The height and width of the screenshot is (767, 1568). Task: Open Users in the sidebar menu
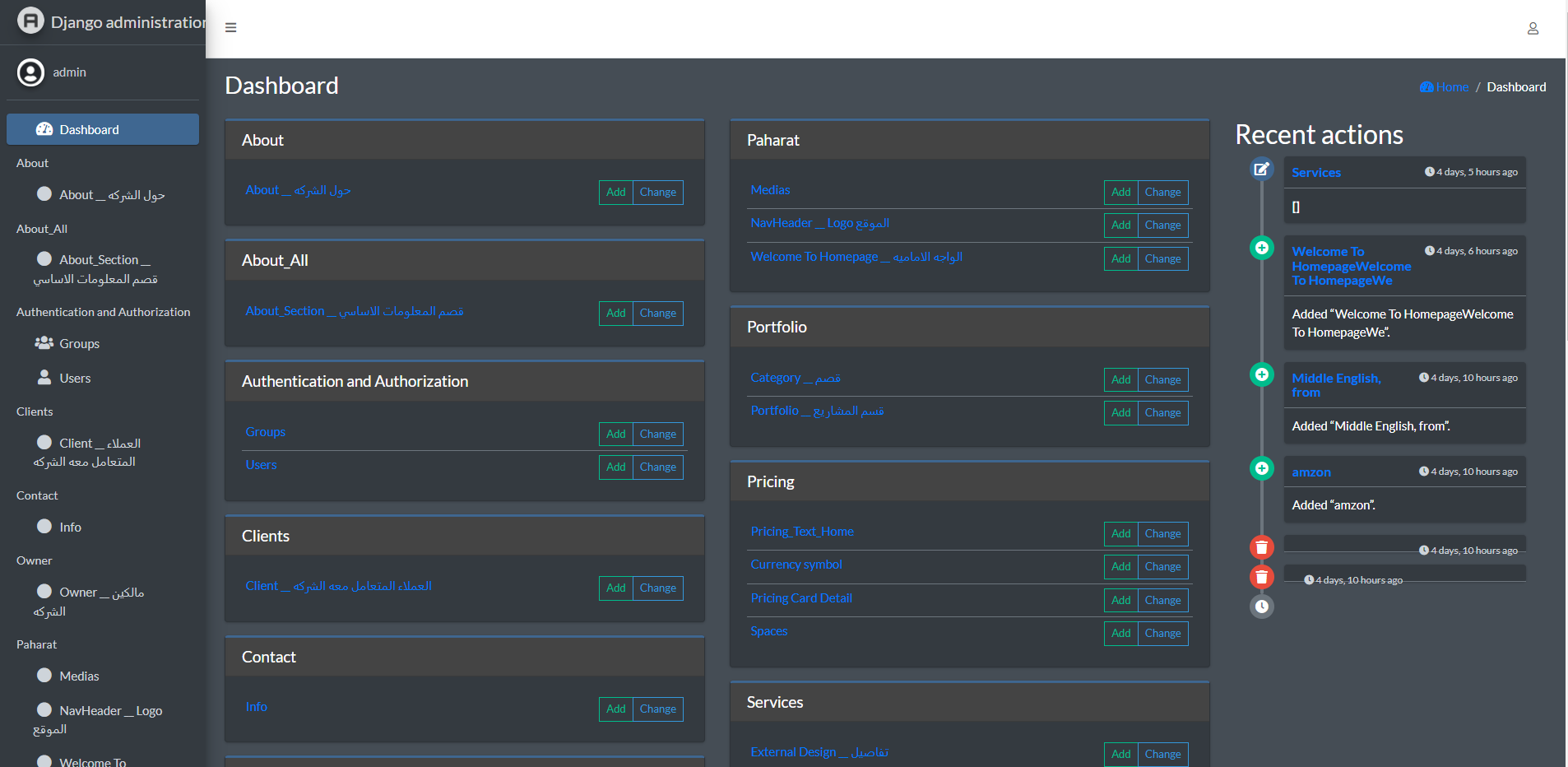click(103, 378)
